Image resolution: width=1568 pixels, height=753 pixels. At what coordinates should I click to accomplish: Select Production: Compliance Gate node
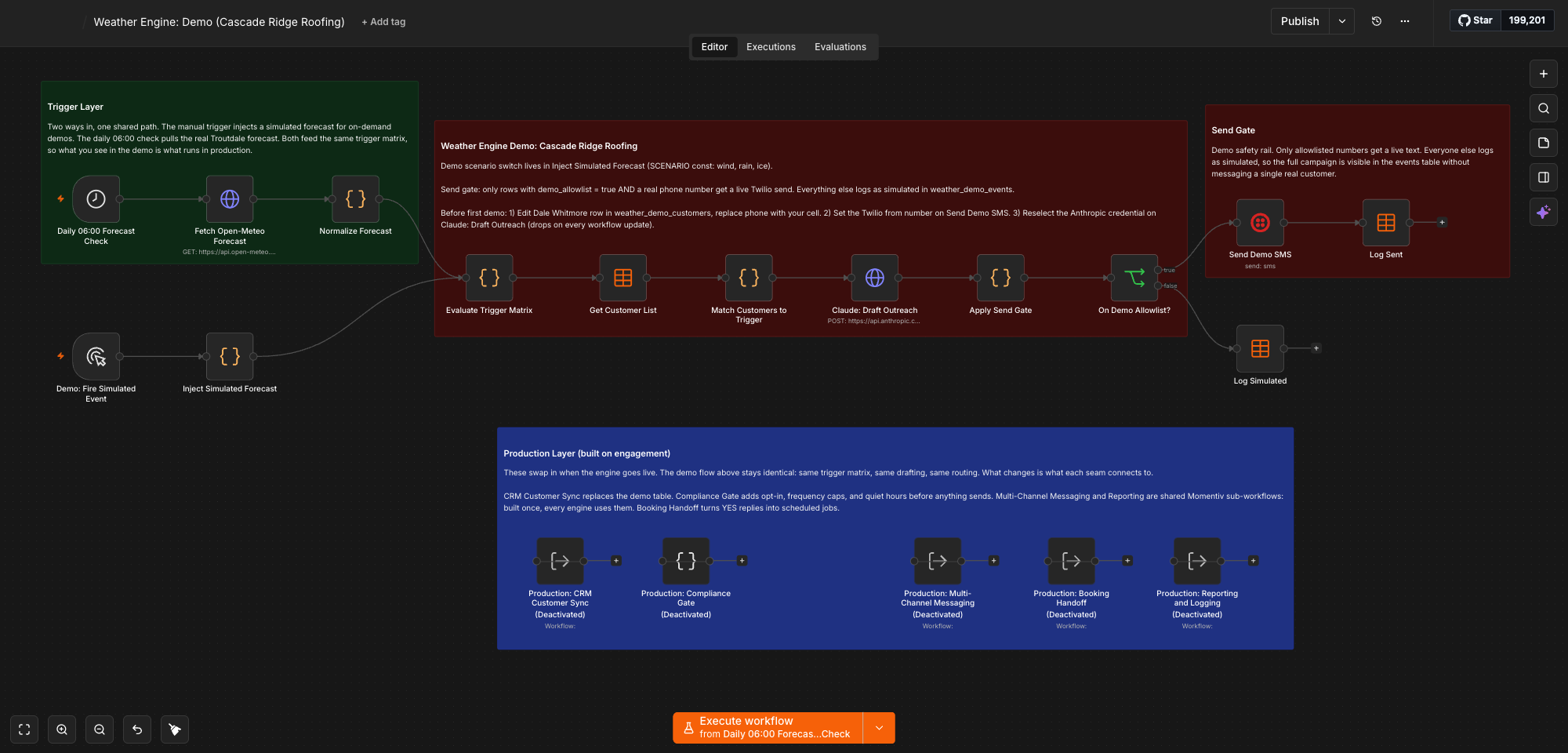pyautogui.click(x=686, y=561)
